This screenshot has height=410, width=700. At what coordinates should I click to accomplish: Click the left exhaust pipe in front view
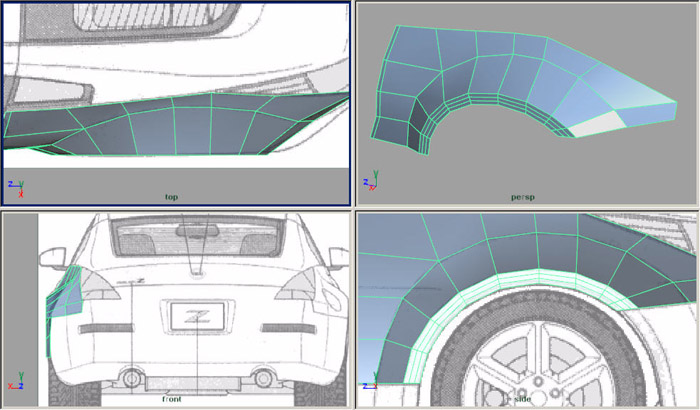click(130, 378)
